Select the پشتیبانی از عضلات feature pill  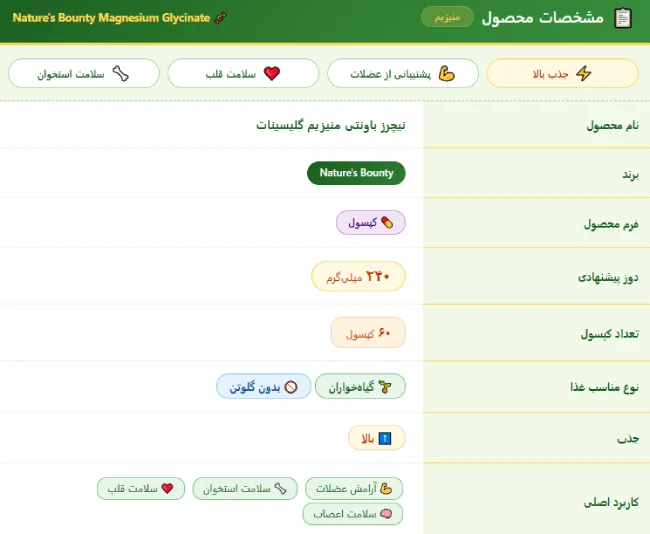(x=403, y=73)
